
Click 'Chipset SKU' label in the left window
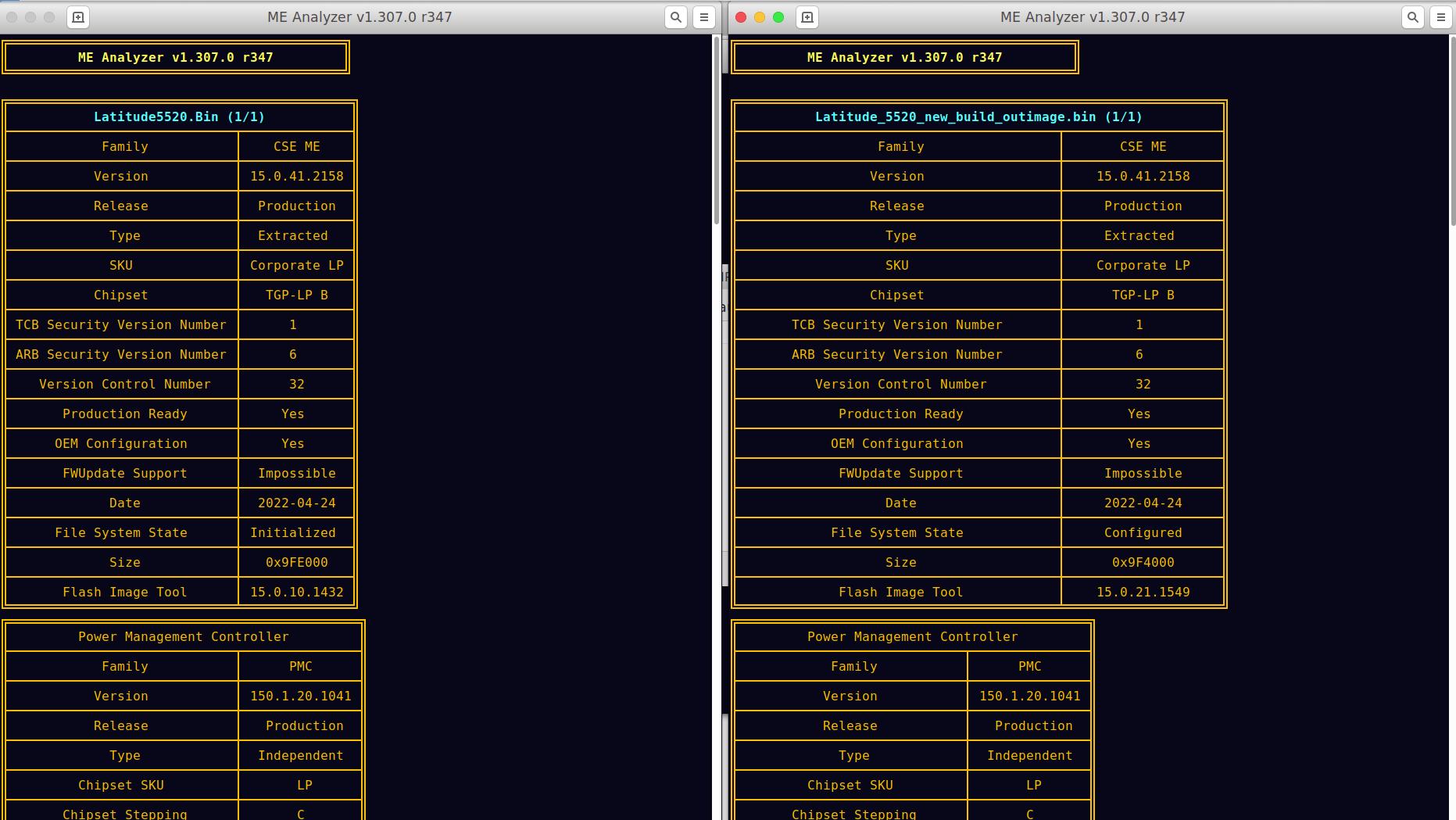coord(121,785)
